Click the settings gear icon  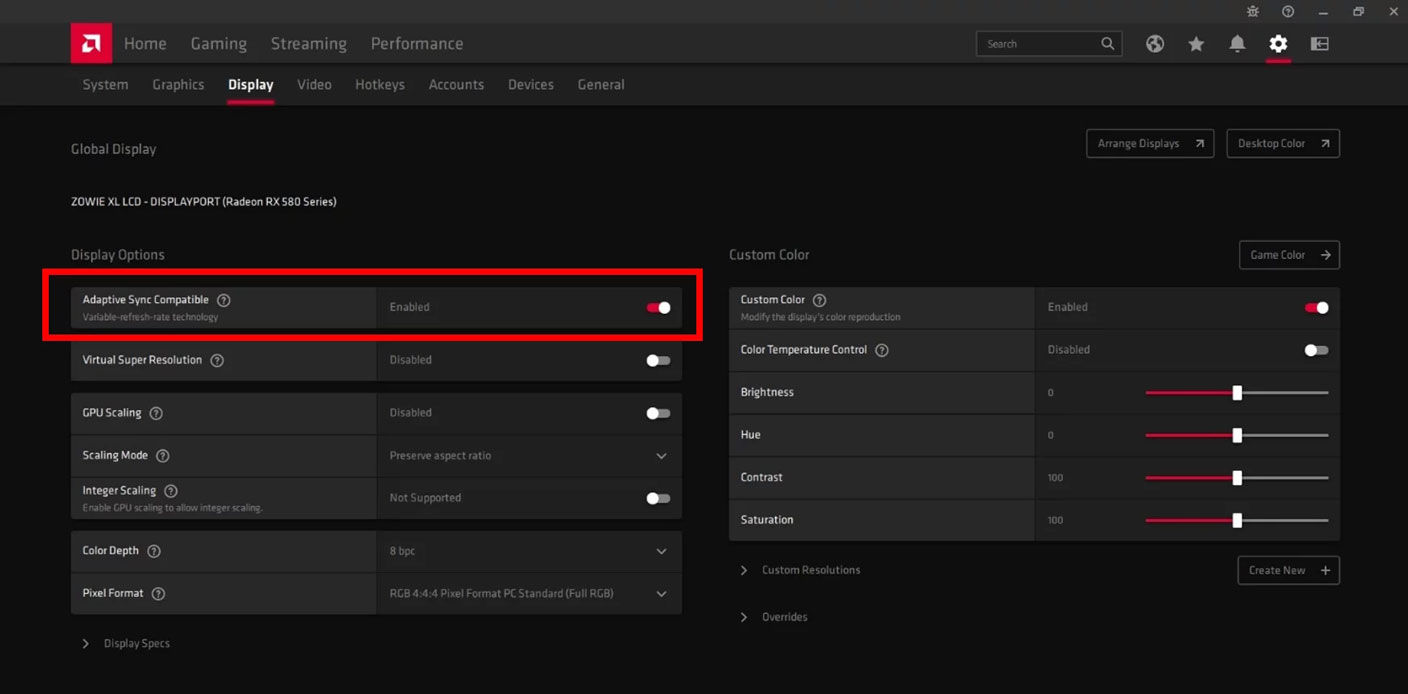(x=1278, y=44)
